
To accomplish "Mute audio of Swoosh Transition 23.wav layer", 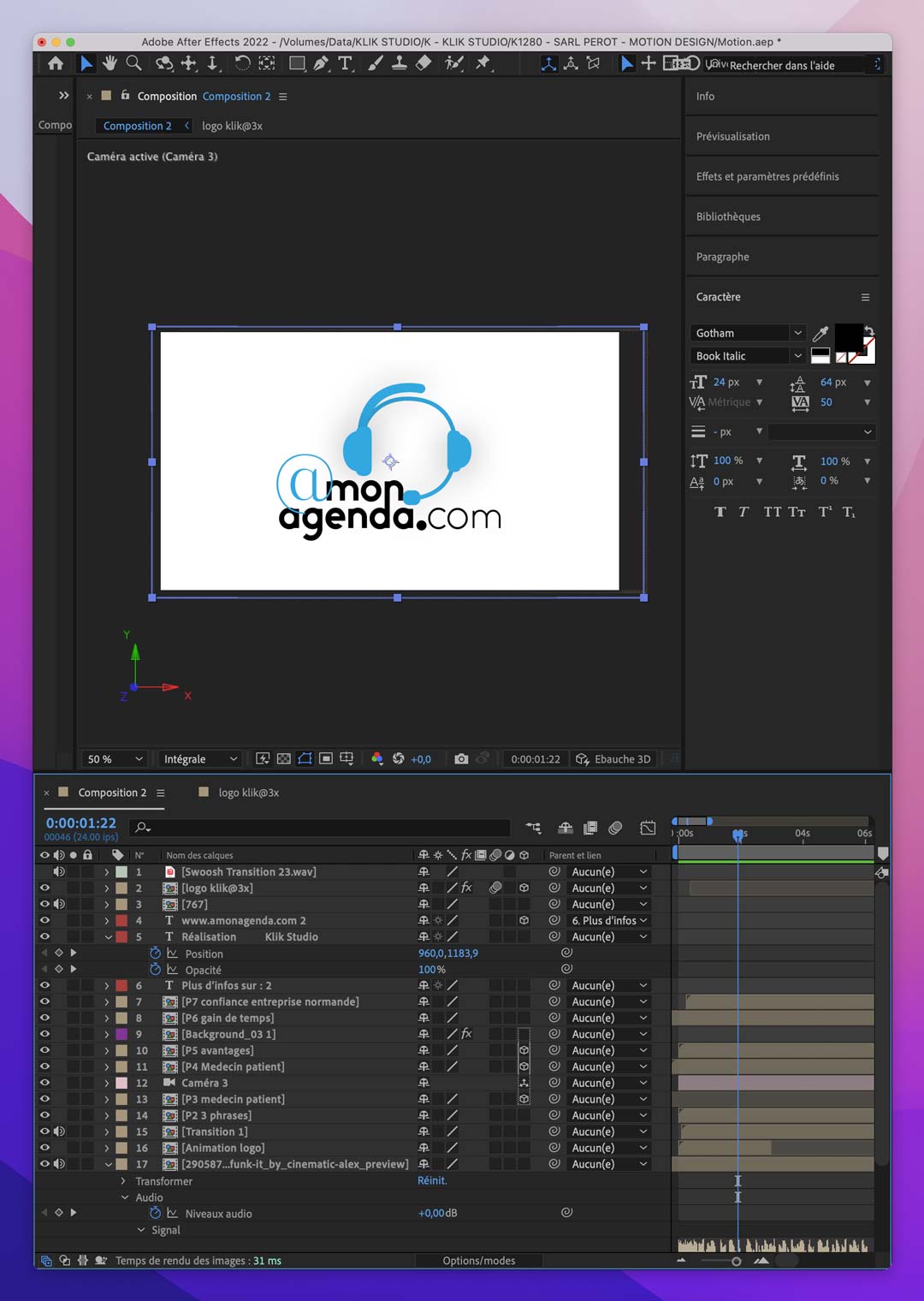I will [x=59, y=871].
